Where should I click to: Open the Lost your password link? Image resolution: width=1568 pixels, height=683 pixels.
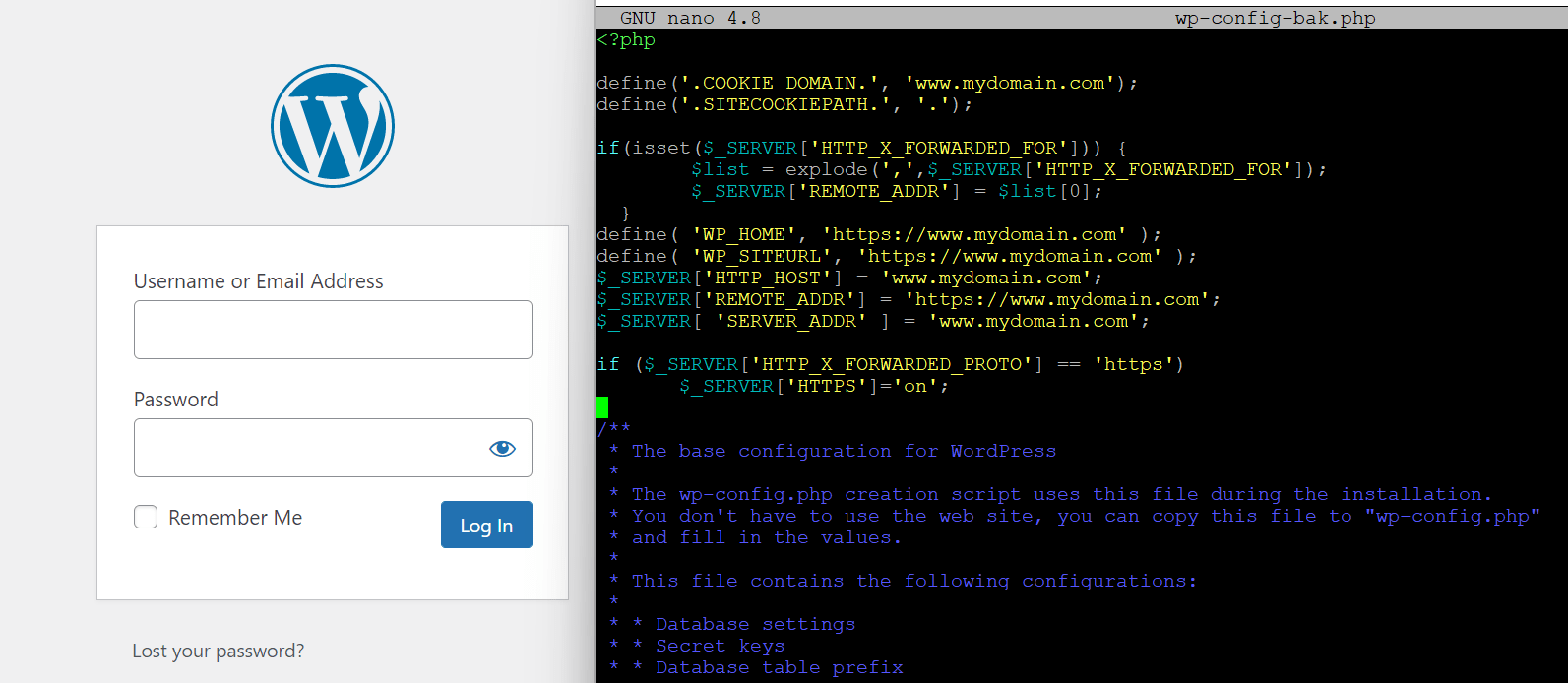[219, 652]
